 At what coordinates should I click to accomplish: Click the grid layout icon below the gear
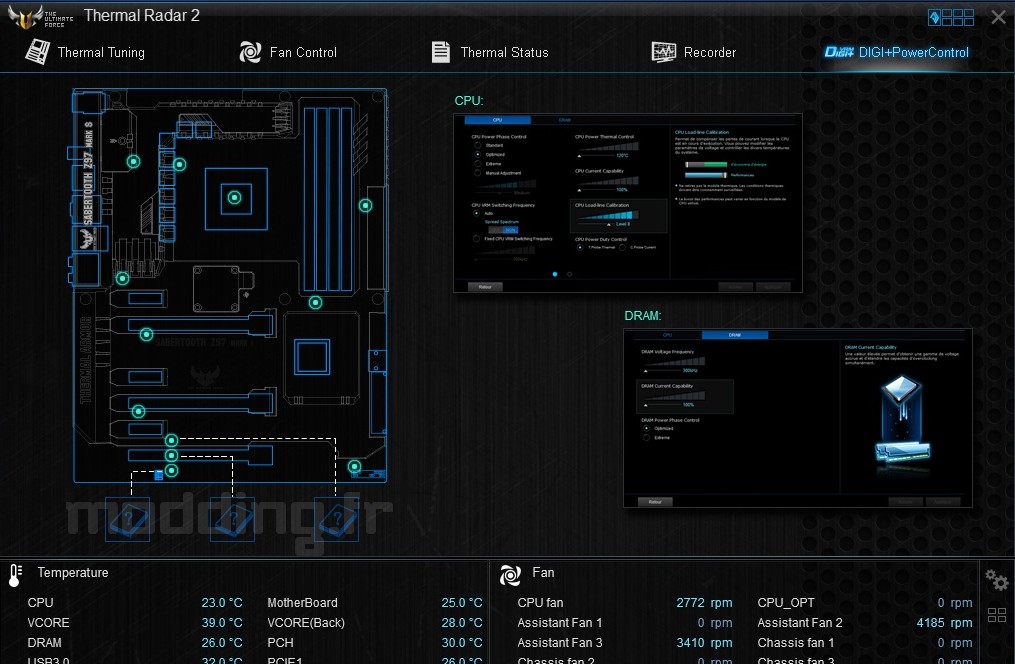click(x=997, y=615)
